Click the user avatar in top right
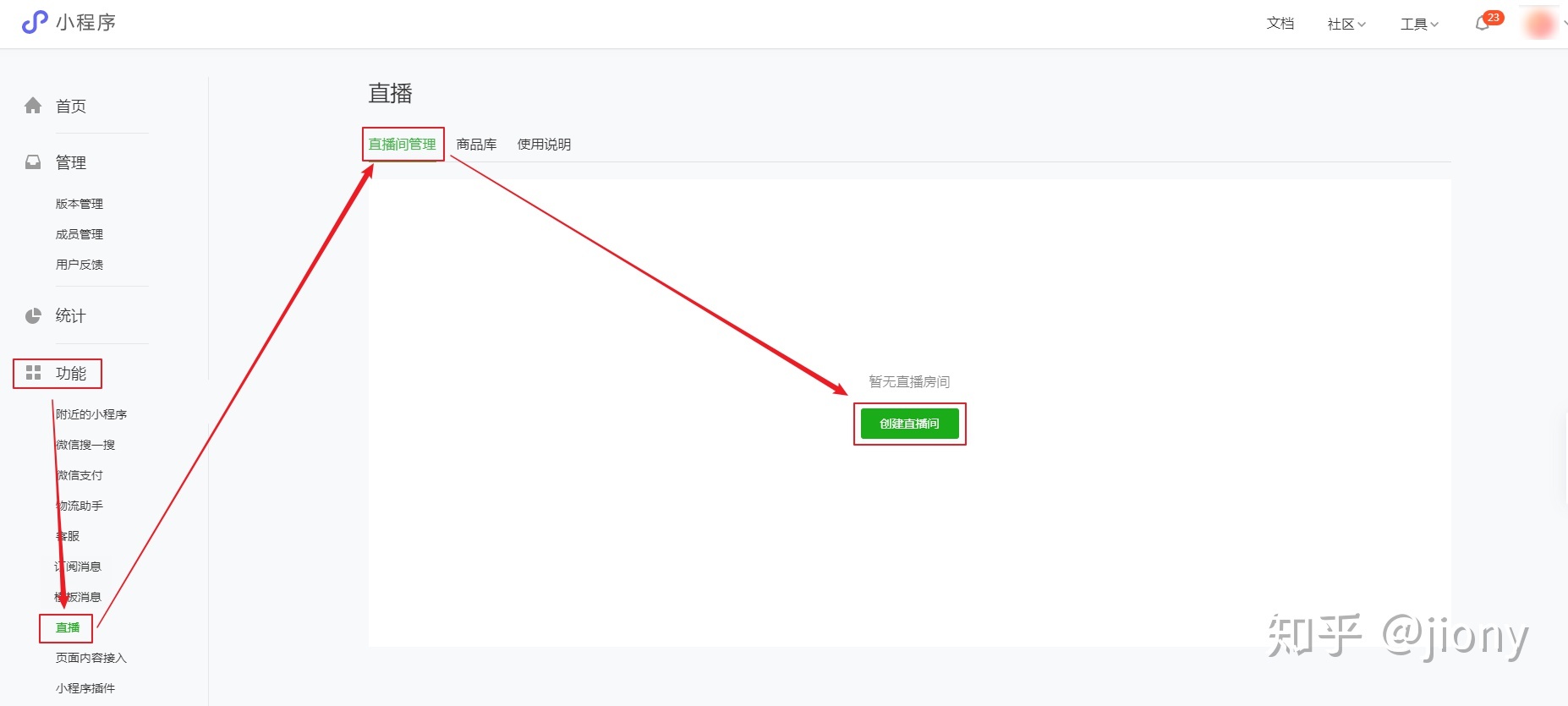Image resolution: width=1568 pixels, height=706 pixels. click(x=1539, y=24)
